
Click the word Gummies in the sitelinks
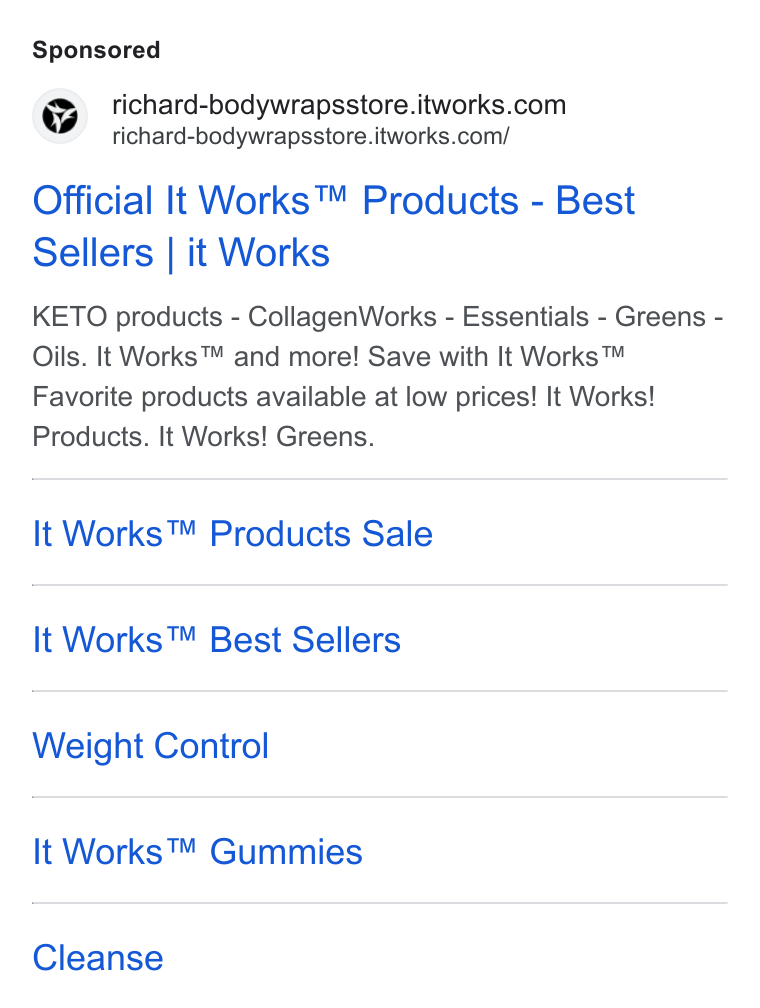(286, 852)
